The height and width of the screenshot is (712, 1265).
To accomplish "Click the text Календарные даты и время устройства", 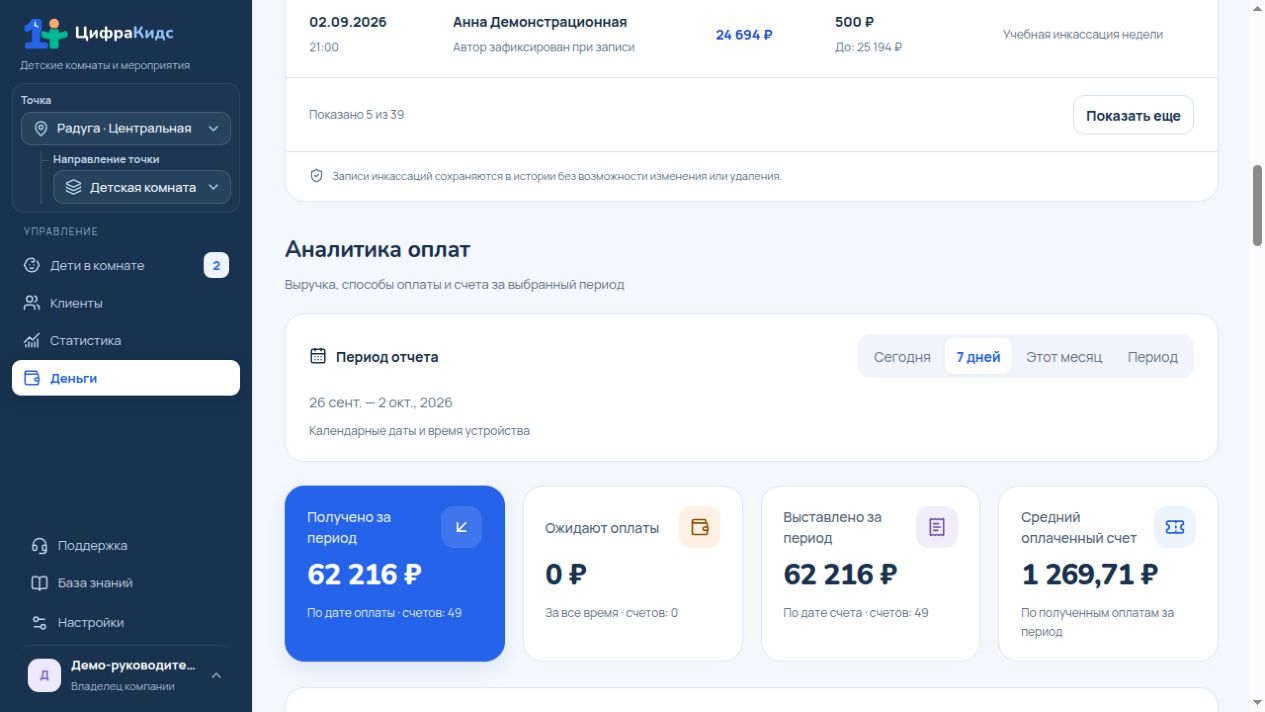I will pyautogui.click(x=419, y=431).
